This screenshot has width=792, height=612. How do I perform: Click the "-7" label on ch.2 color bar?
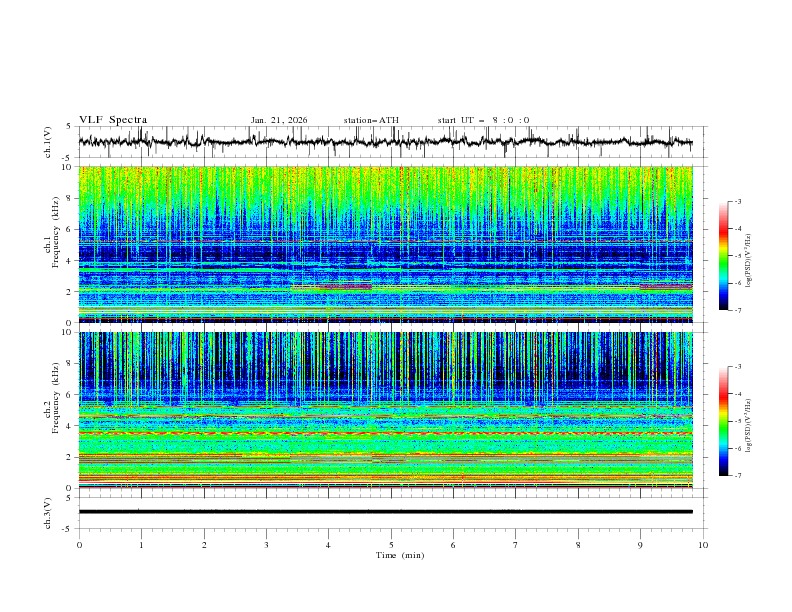737,475
